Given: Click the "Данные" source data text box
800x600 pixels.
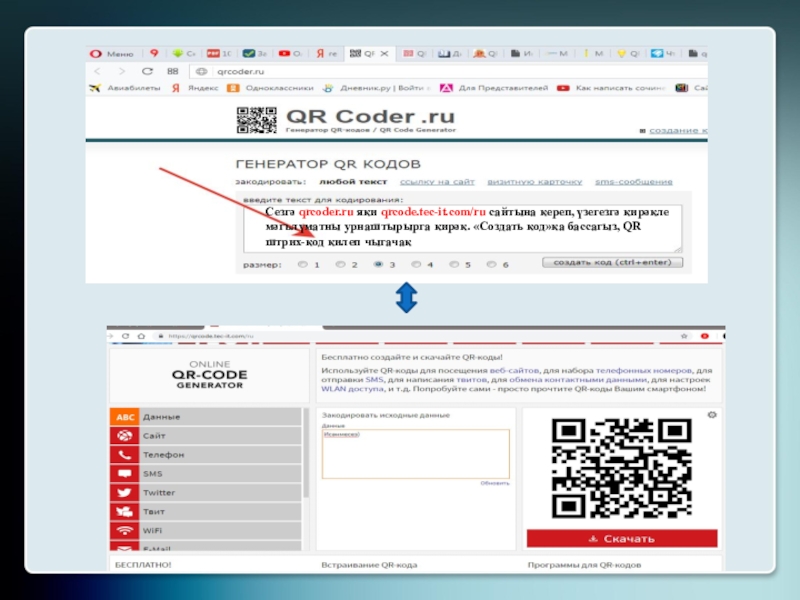Looking at the screenshot, I should tap(416, 454).
